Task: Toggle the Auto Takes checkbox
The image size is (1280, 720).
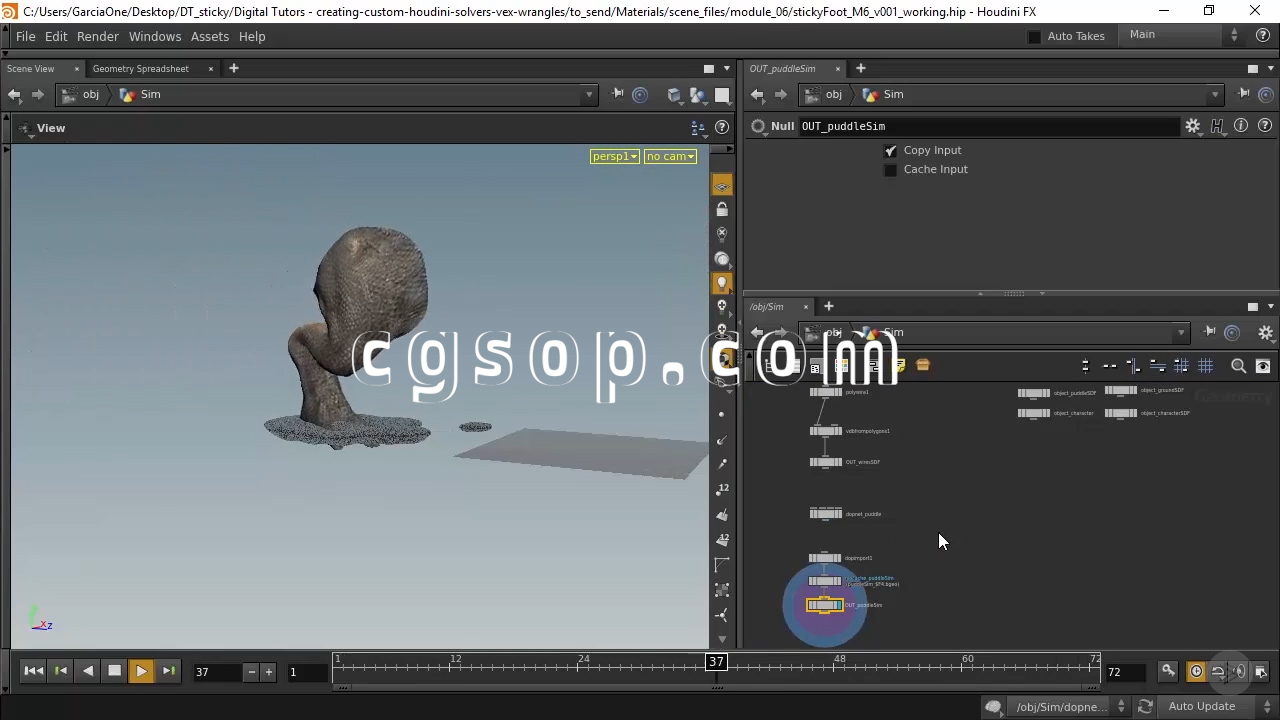Action: tap(1034, 36)
